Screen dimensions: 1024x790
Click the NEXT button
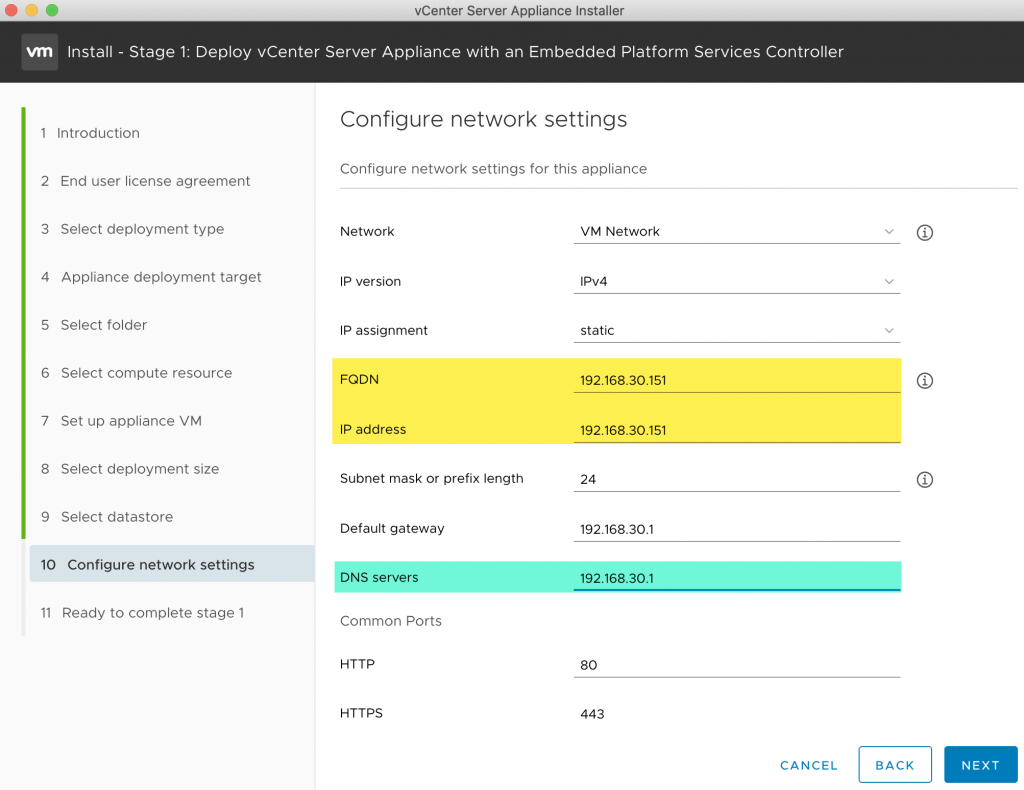pyautogui.click(x=980, y=764)
